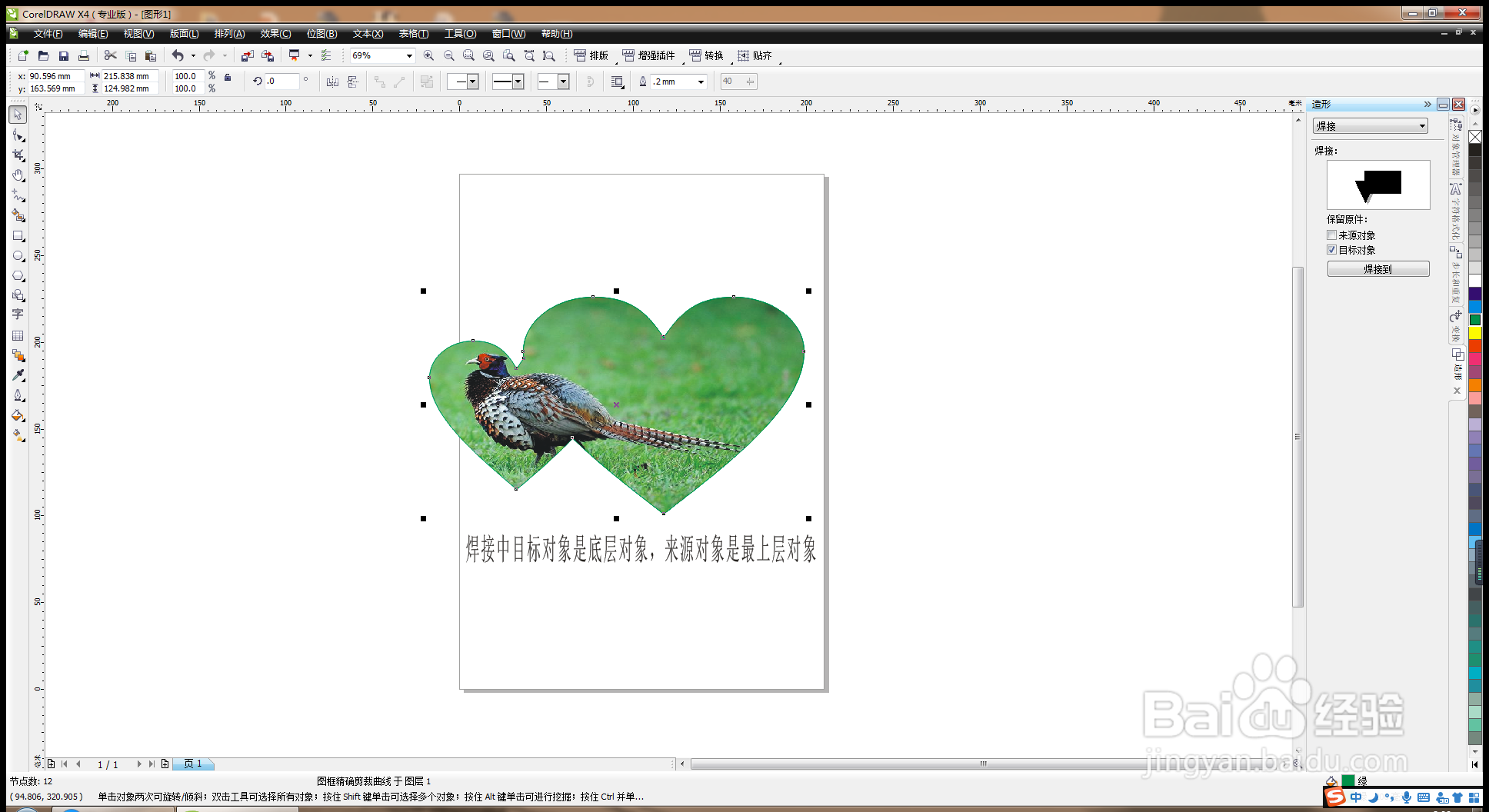The image size is (1489, 812).
Task: Toggle the 目标对象 checkbox
Action: 1331,250
